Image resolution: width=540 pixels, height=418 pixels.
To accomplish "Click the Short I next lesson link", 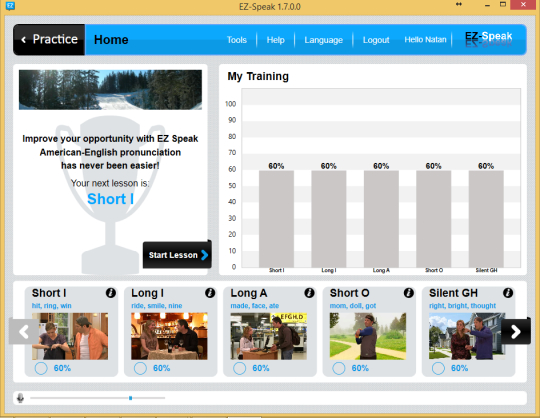I will [110, 199].
